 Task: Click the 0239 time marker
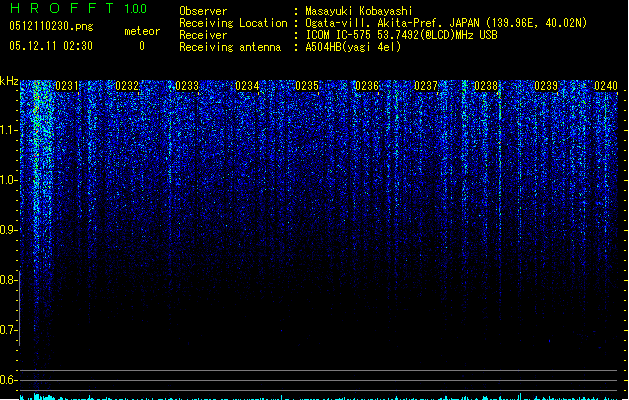[546, 86]
